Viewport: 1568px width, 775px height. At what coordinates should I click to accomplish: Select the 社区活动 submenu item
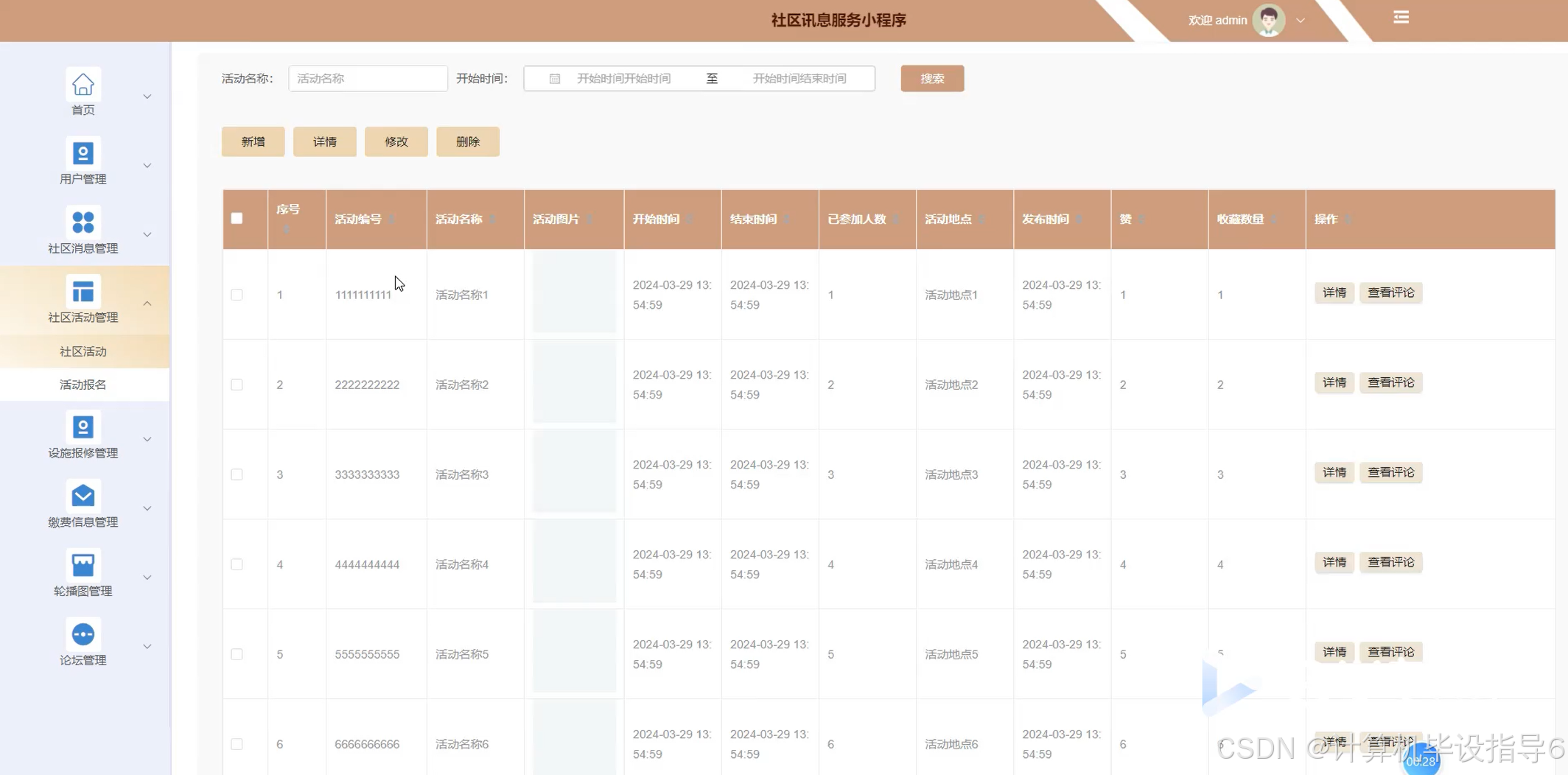point(83,351)
